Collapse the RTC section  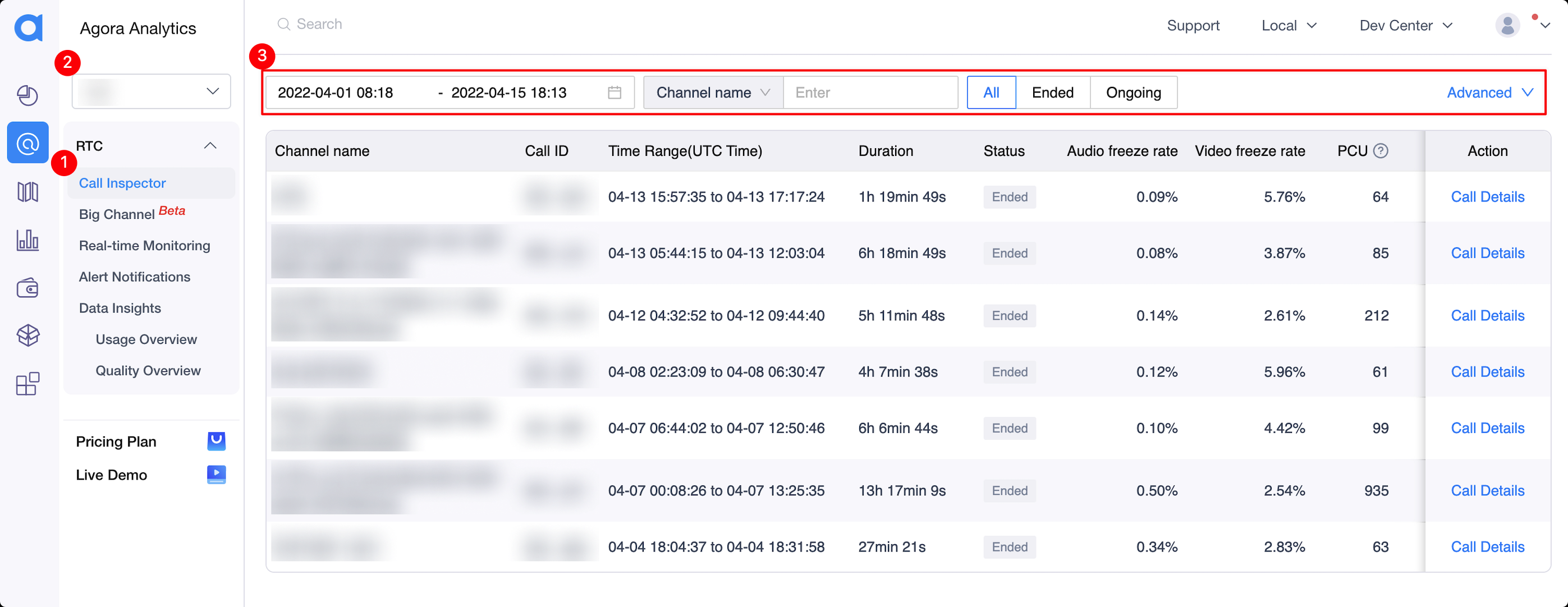tap(210, 145)
